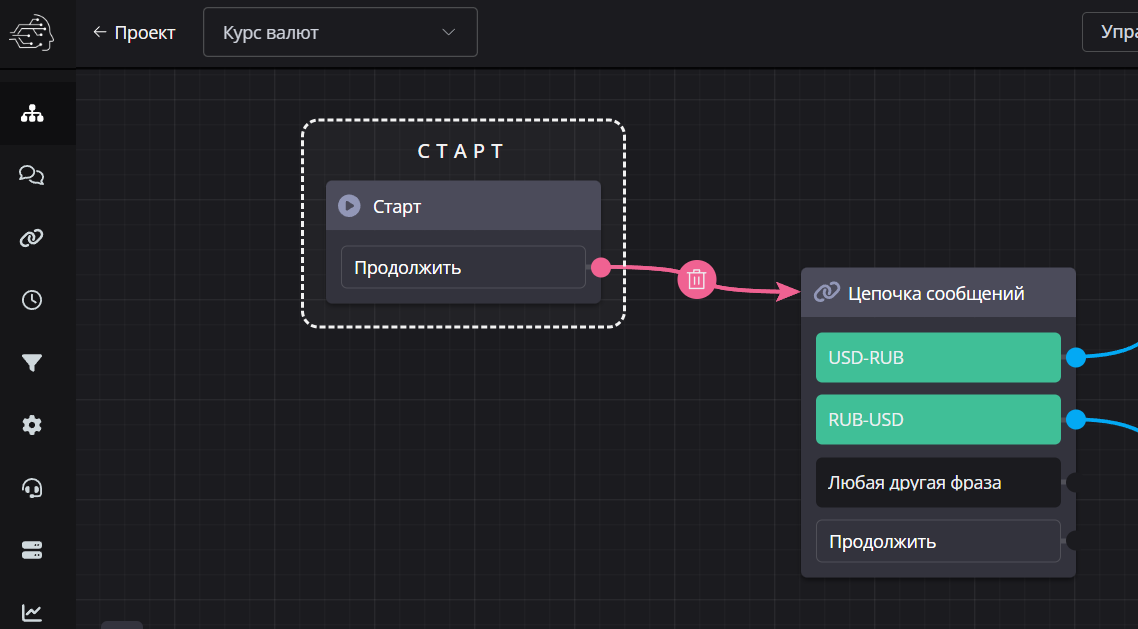
Task: Open the server storage sidebar icon
Action: click(x=32, y=550)
